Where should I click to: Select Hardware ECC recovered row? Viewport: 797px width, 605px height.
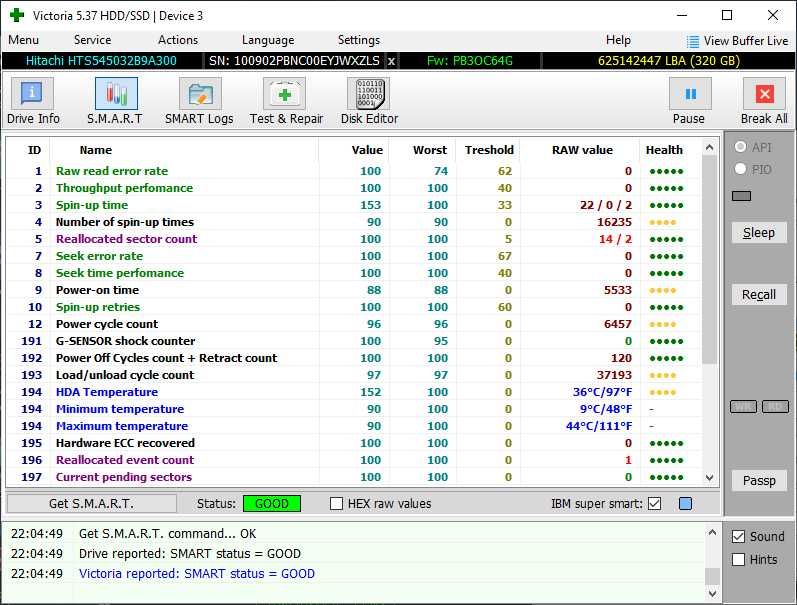point(354,443)
